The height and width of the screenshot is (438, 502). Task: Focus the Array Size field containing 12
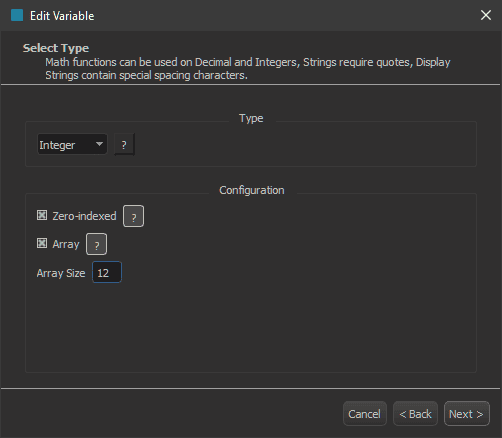click(x=107, y=272)
